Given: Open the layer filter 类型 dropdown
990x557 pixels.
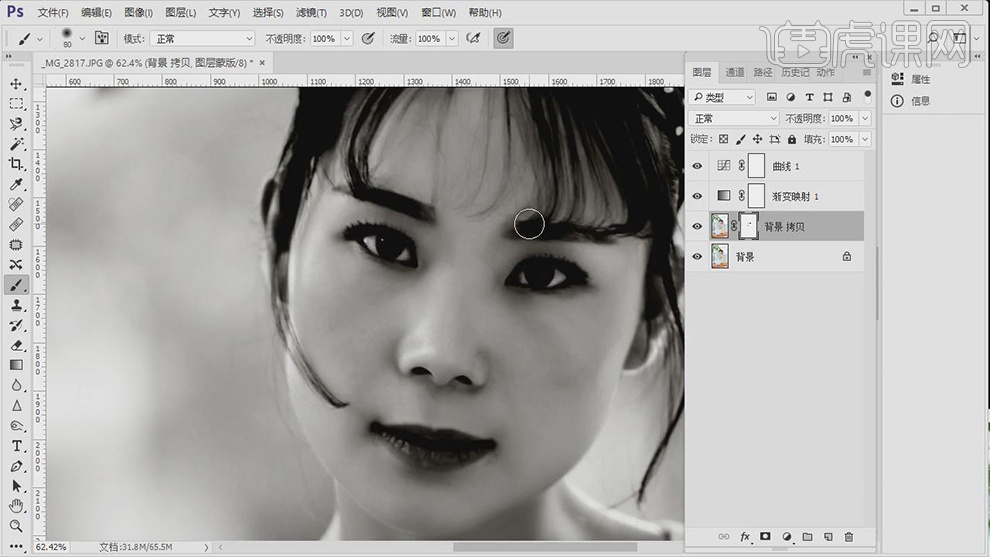Looking at the screenshot, I should [x=722, y=97].
